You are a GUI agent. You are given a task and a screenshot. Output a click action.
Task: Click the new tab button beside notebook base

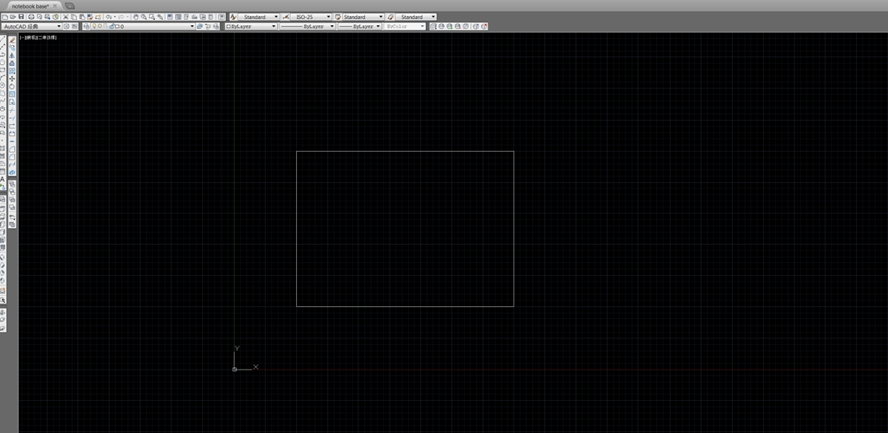click(x=70, y=6)
